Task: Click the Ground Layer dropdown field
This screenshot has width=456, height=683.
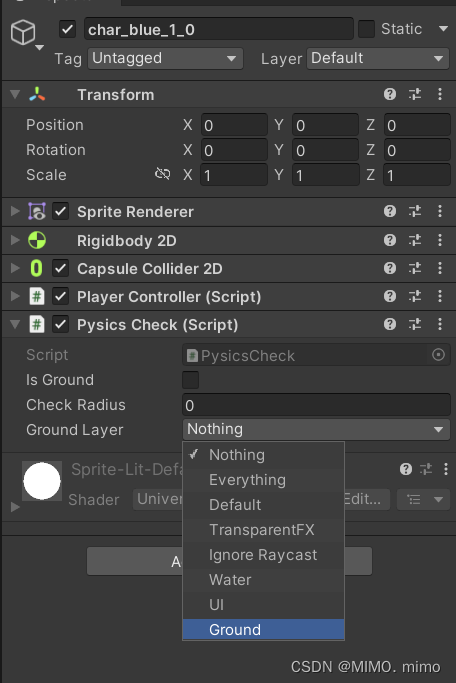Action: point(316,429)
